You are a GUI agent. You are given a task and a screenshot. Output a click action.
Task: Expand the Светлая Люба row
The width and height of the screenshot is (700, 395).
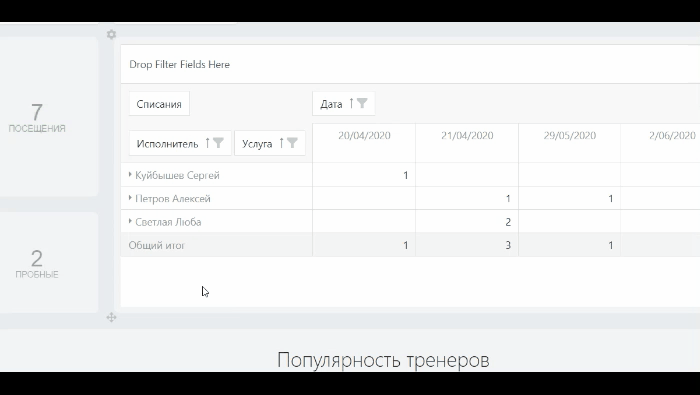[x=130, y=221]
